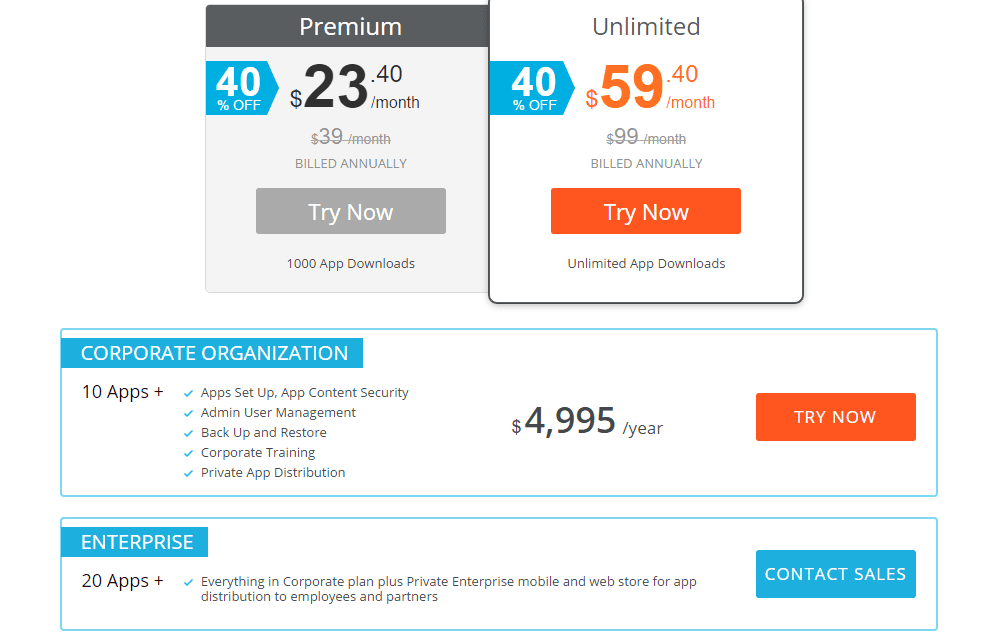Select the Unlimited plan header
This screenshot has width=995, height=639.
(646, 27)
